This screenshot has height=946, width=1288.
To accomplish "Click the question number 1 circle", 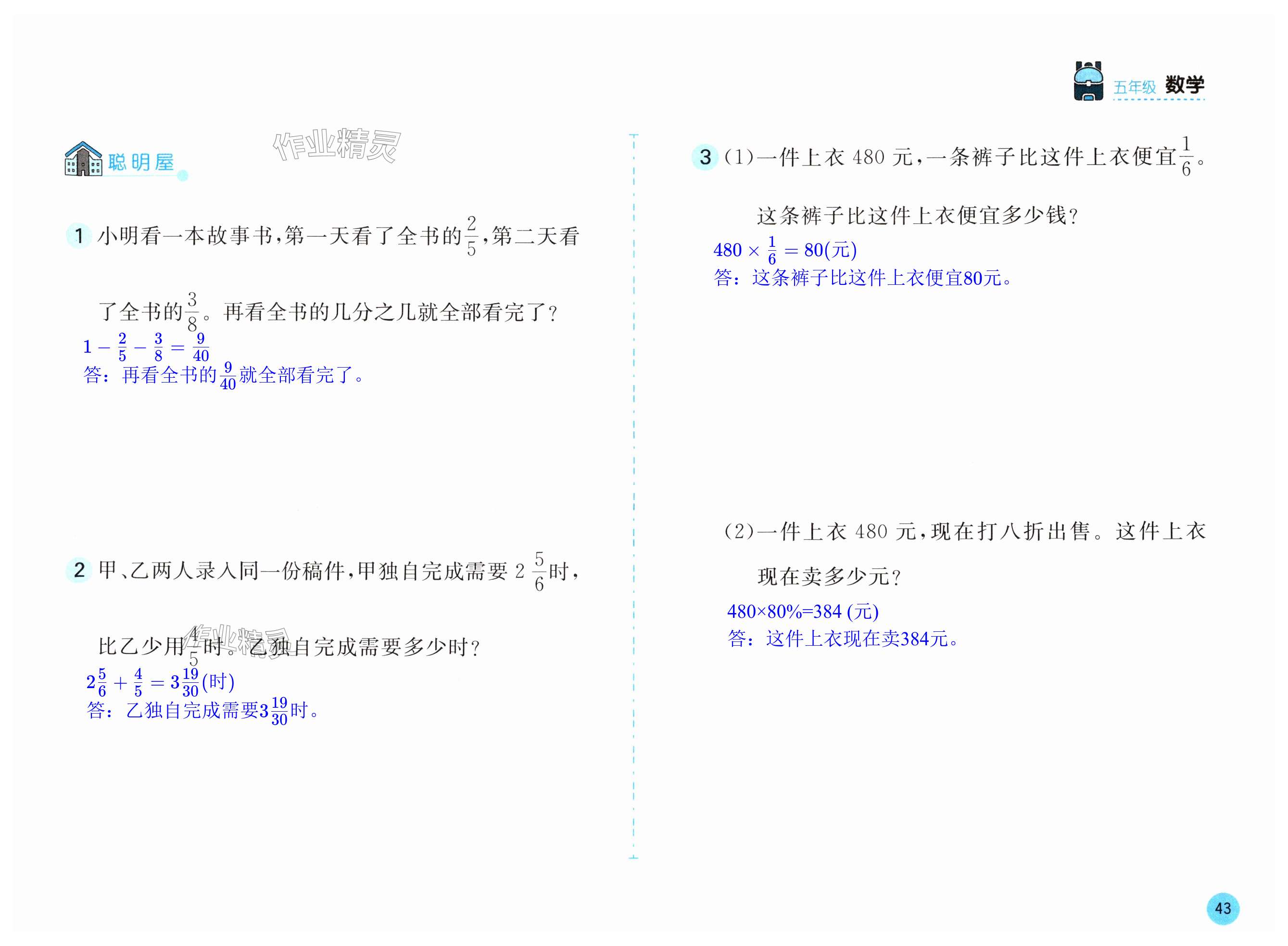I will click(79, 235).
